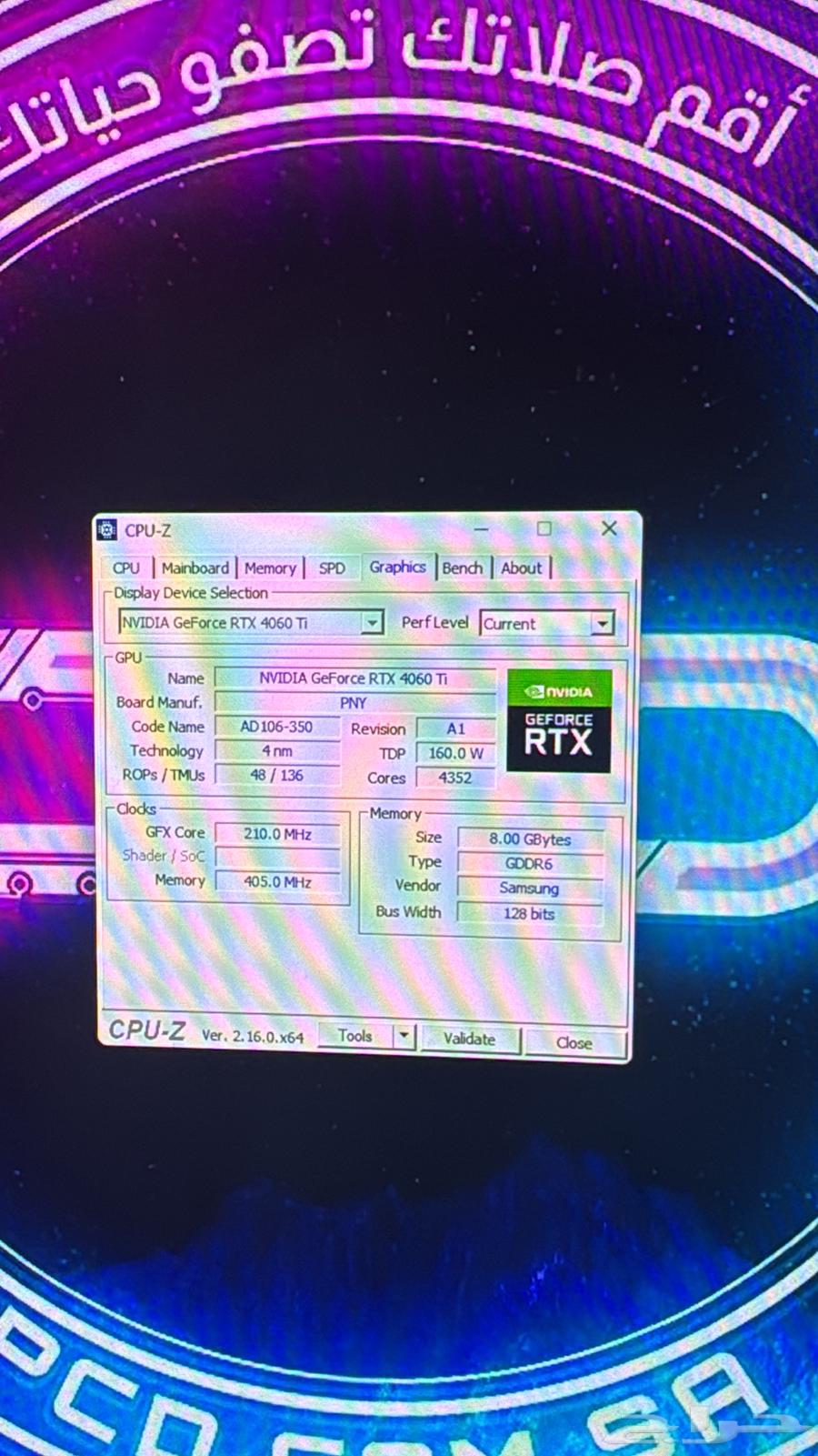The width and height of the screenshot is (818, 1456).
Task: Click the Memory clock 405.0 MHz
Action: [277, 882]
